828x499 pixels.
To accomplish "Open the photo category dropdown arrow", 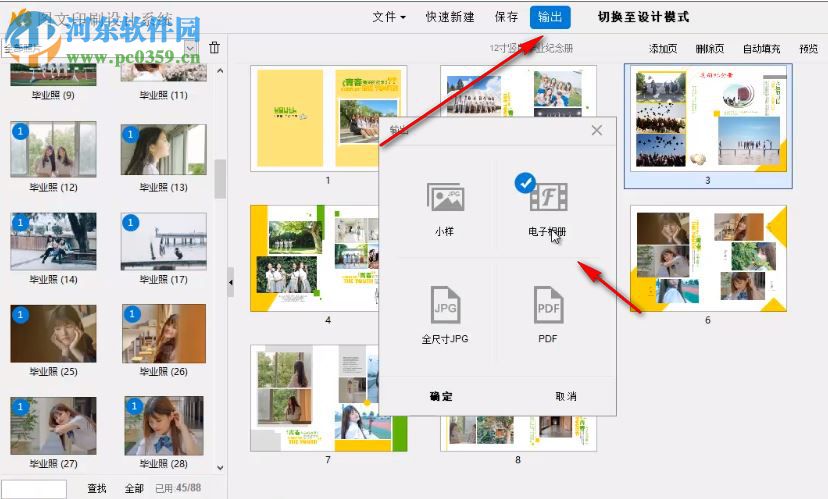I will tap(191, 48).
